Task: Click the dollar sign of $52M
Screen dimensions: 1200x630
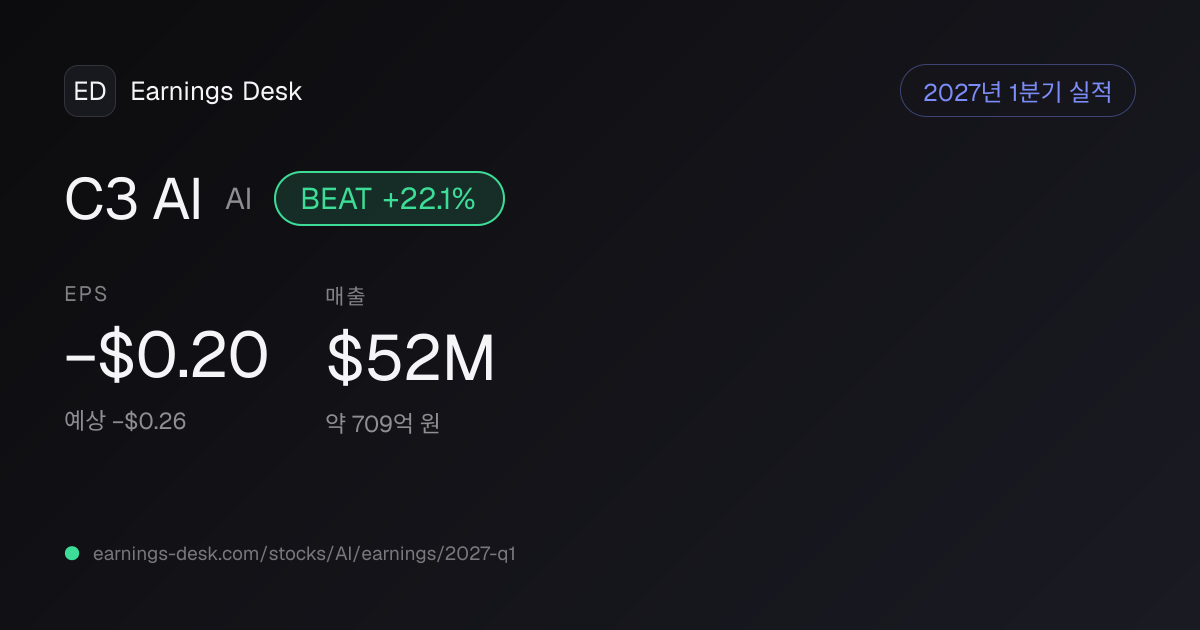Action: [344, 359]
